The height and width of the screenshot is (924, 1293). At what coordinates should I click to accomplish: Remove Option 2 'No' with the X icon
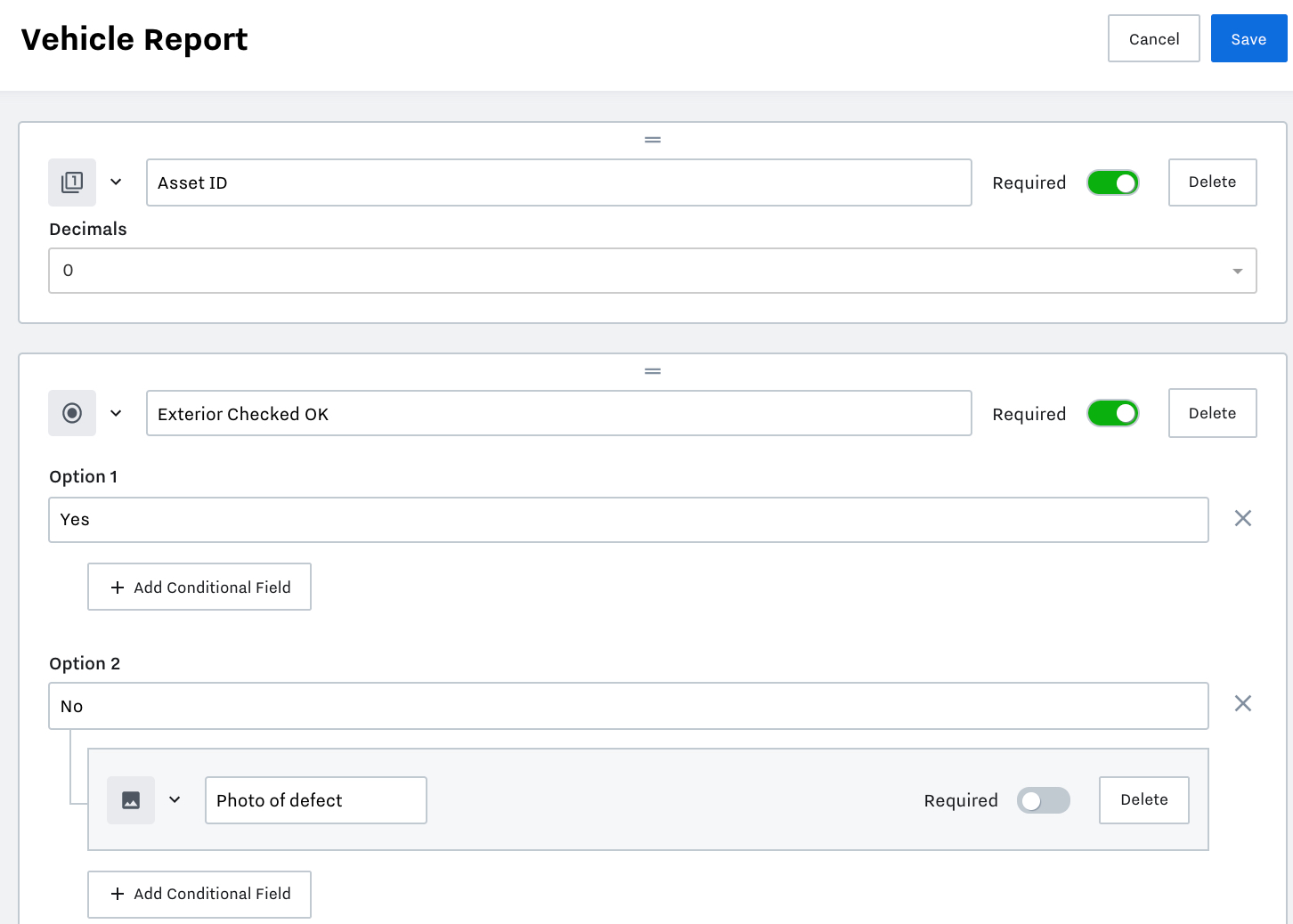[1243, 704]
